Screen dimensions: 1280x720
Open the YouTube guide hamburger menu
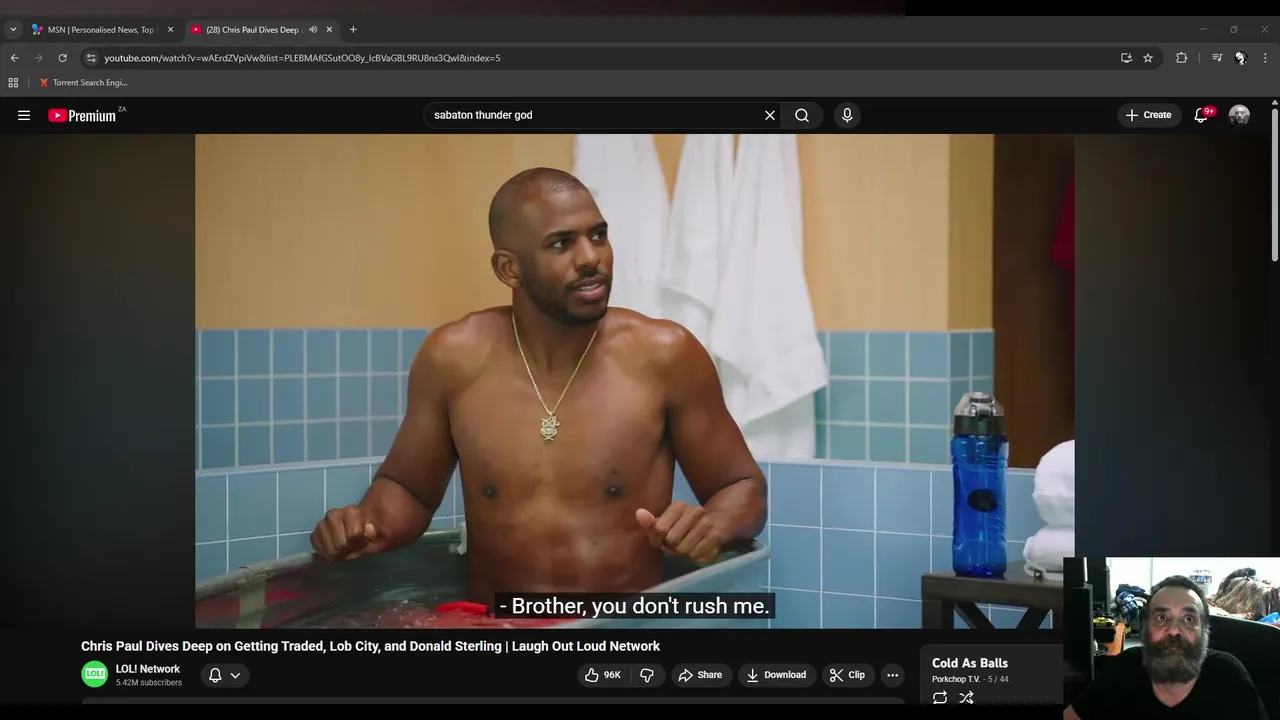[24, 115]
